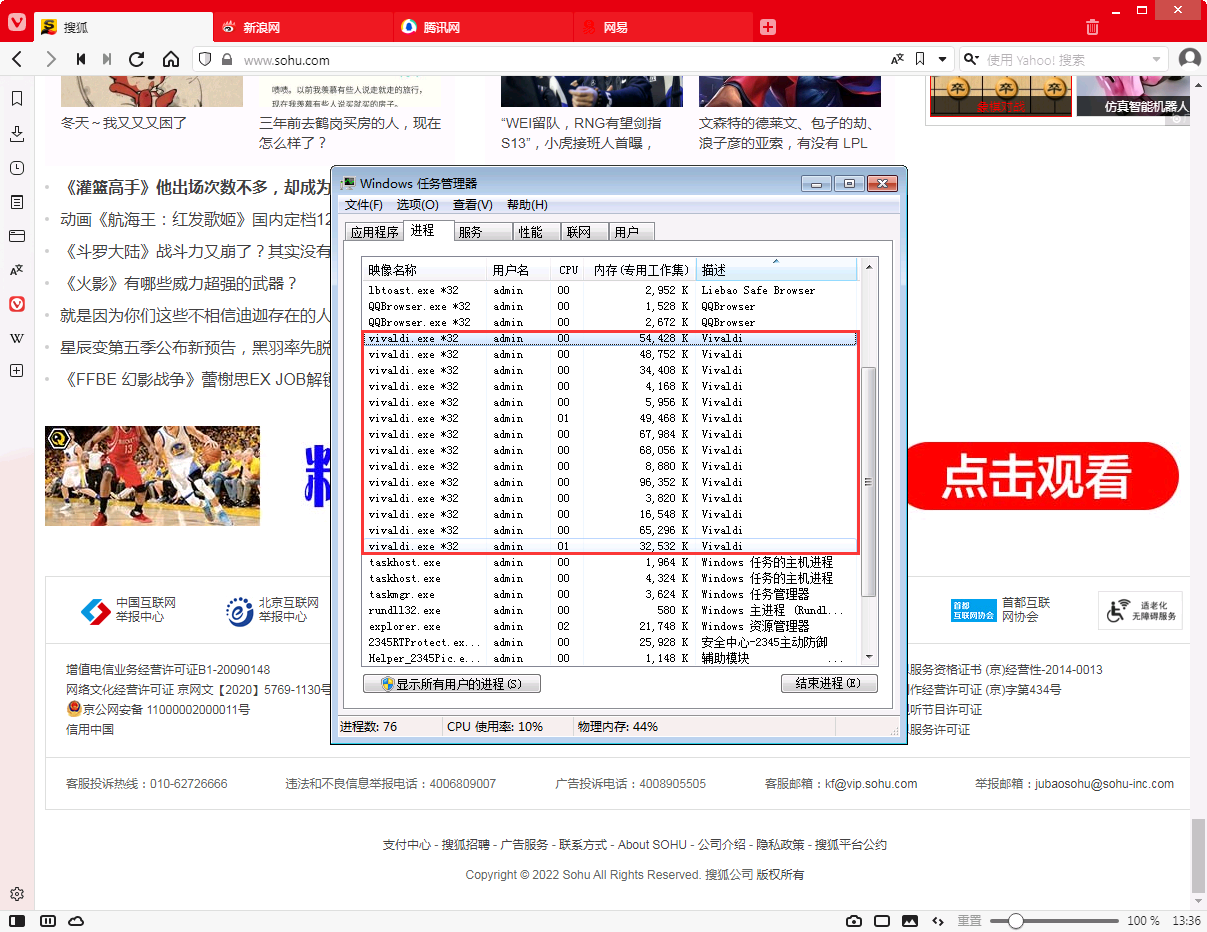
Task: Open the sync cloud icon
Action: pos(76,921)
